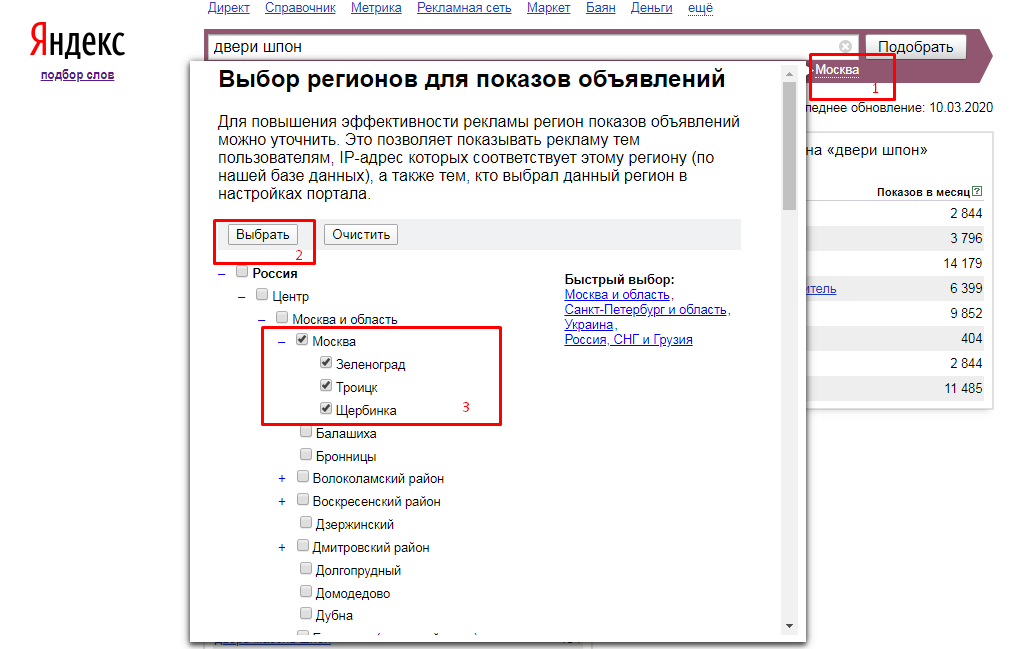The height and width of the screenshot is (649, 1036).
Task: Quick-select the Украина link
Action: pos(589,324)
